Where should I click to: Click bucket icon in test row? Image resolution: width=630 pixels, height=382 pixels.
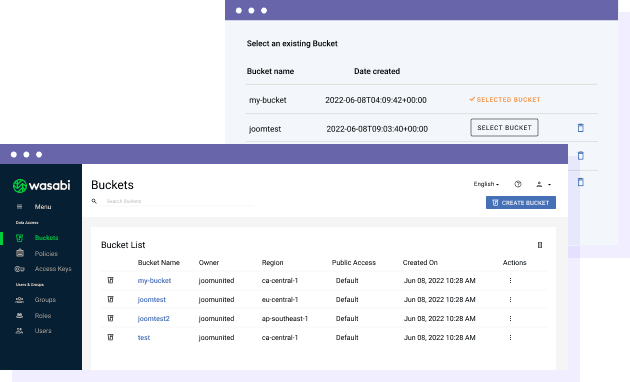pos(110,337)
